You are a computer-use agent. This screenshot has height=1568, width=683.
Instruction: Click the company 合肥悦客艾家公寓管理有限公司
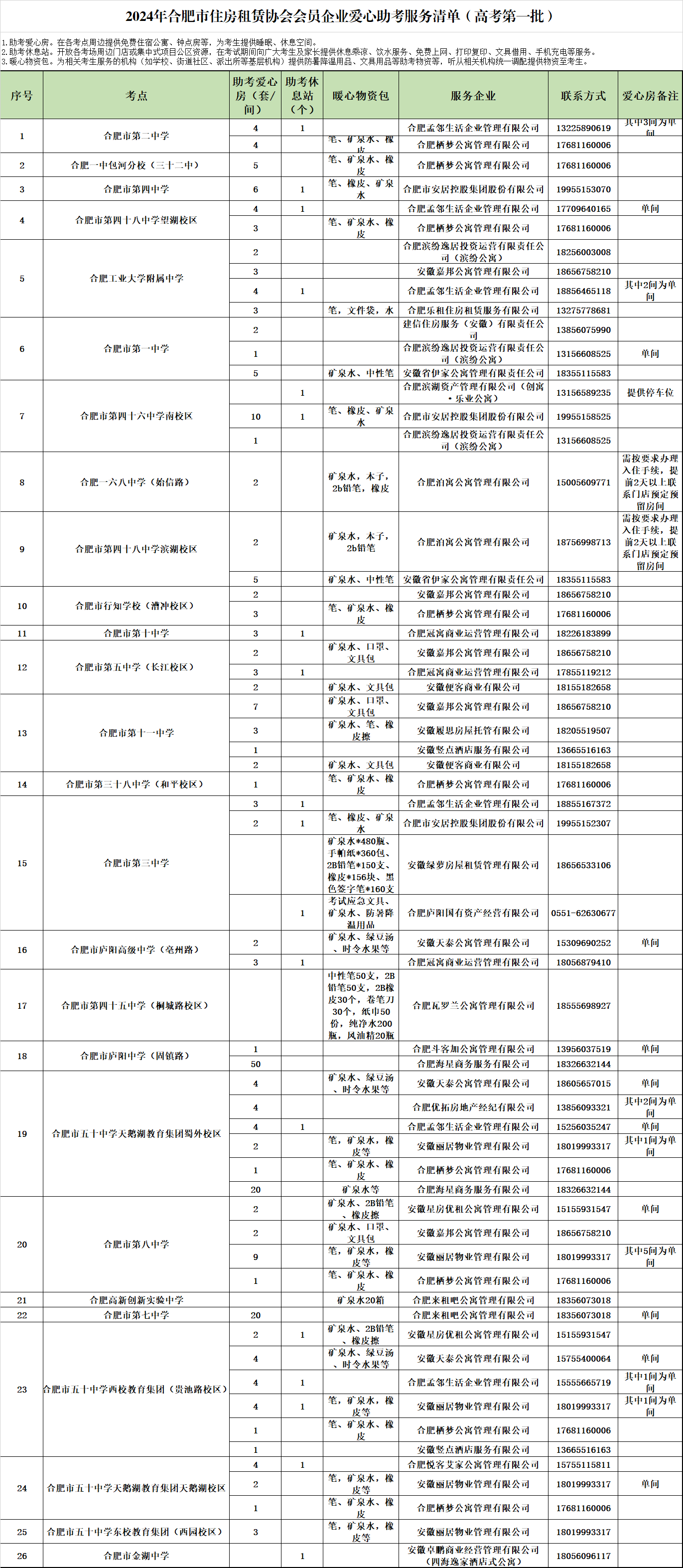pos(473,1465)
